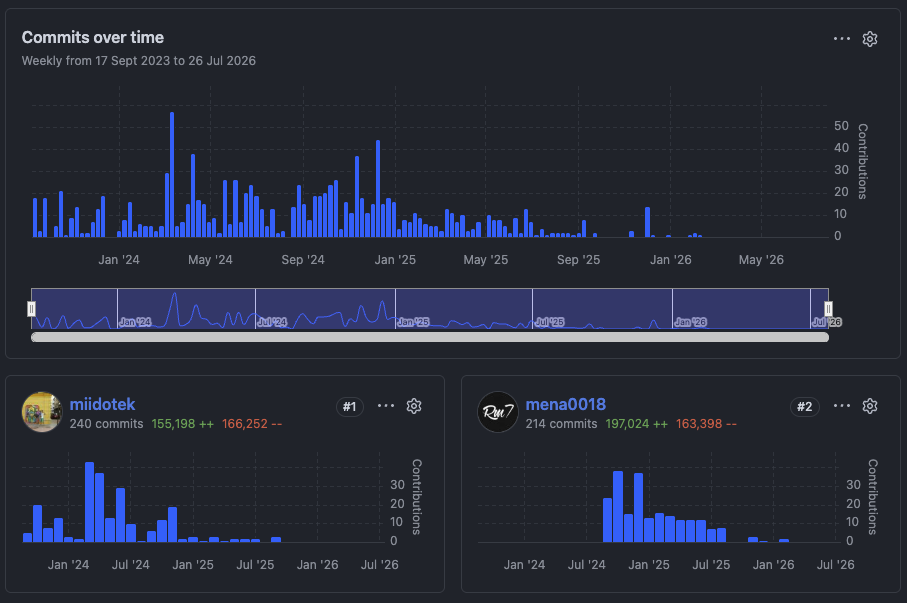The image size is (907, 603).
Task: Open three-dot menu of Commits over time chart
Action: [842, 39]
